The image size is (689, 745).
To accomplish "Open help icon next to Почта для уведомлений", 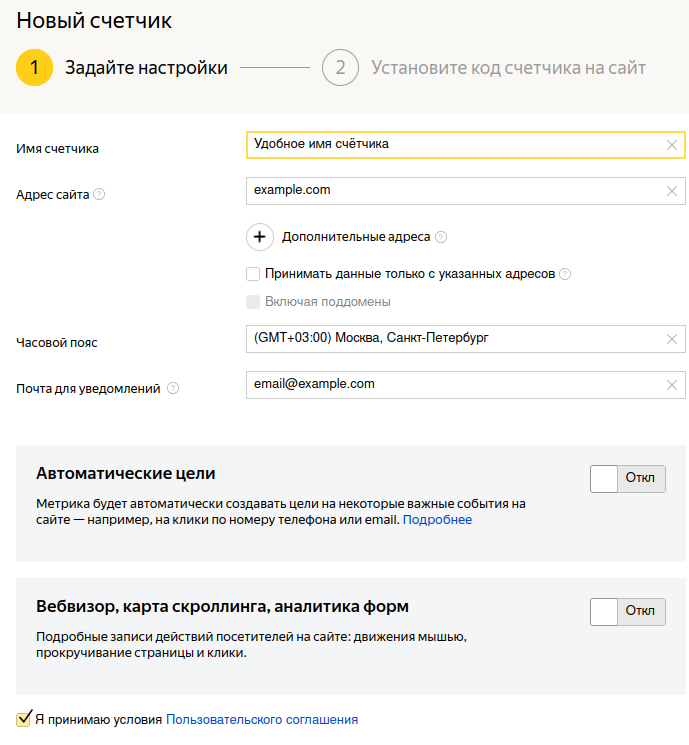I will [x=173, y=389].
